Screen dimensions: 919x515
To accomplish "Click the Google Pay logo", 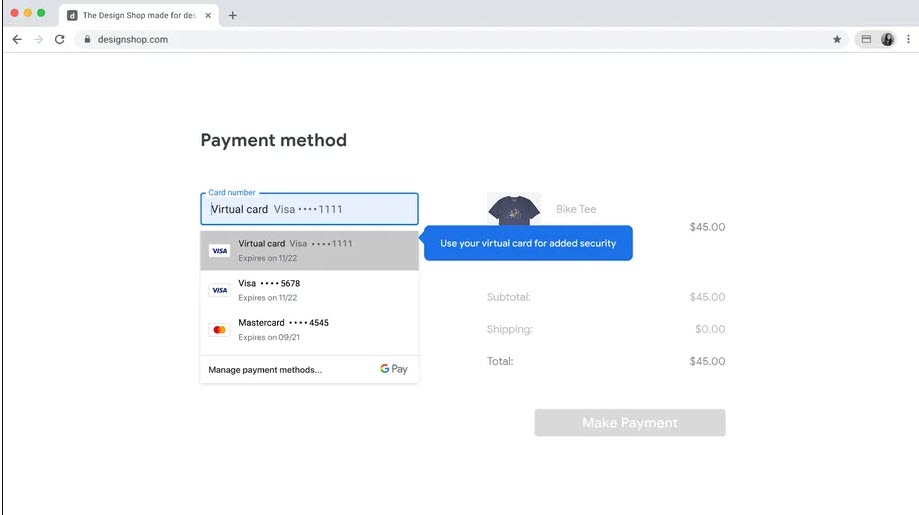I will click(394, 369).
